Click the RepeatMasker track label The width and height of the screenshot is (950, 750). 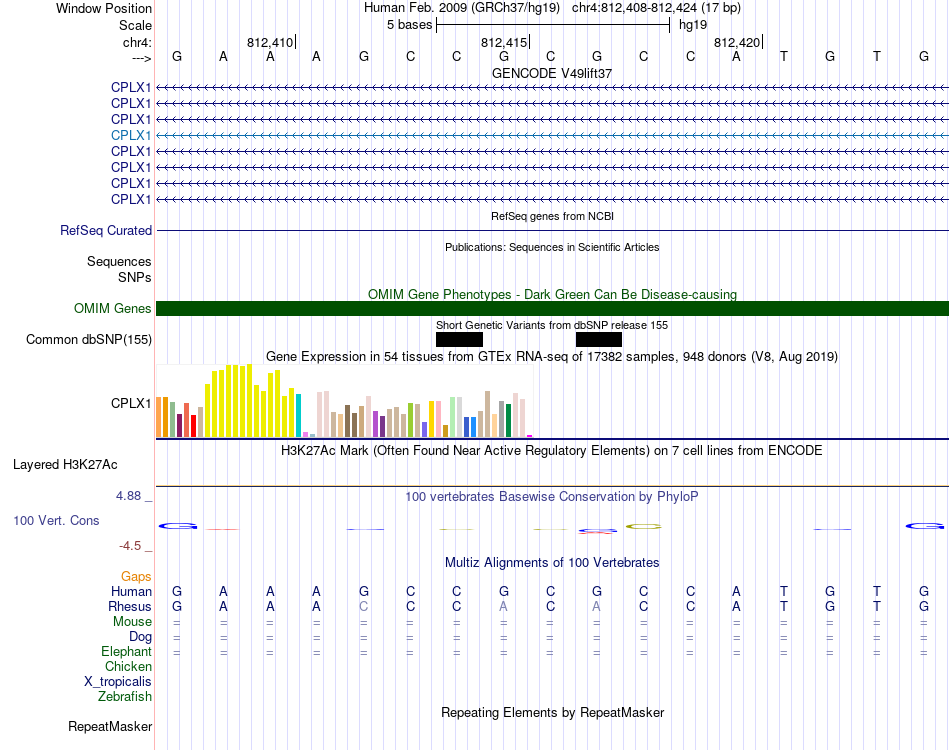[110, 726]
